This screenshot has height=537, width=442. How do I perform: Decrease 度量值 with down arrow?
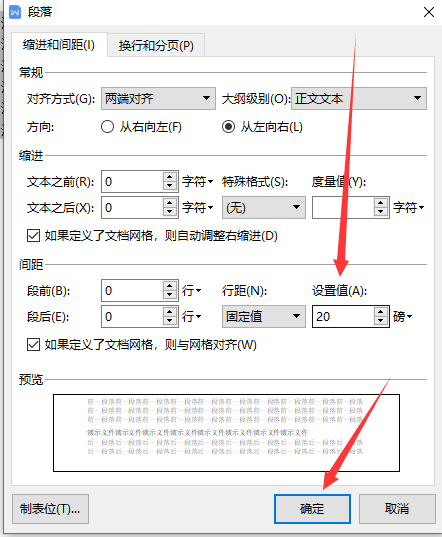[381, 212]
